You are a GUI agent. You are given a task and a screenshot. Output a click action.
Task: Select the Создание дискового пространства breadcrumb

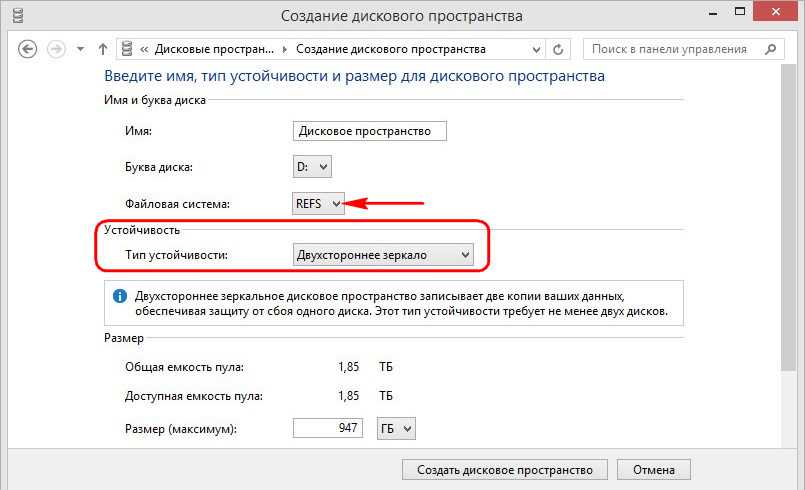(x=391, y=49)
